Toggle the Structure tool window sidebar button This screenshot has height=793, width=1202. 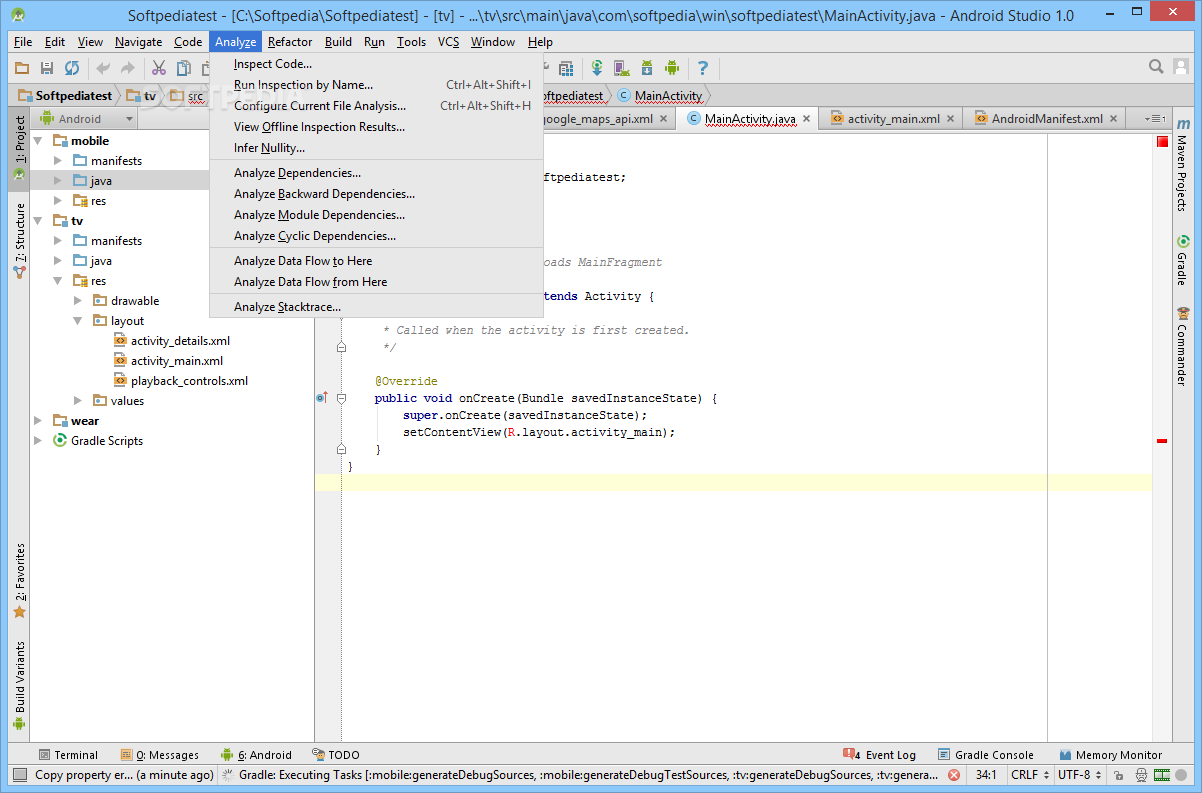[x=19, y=240]
